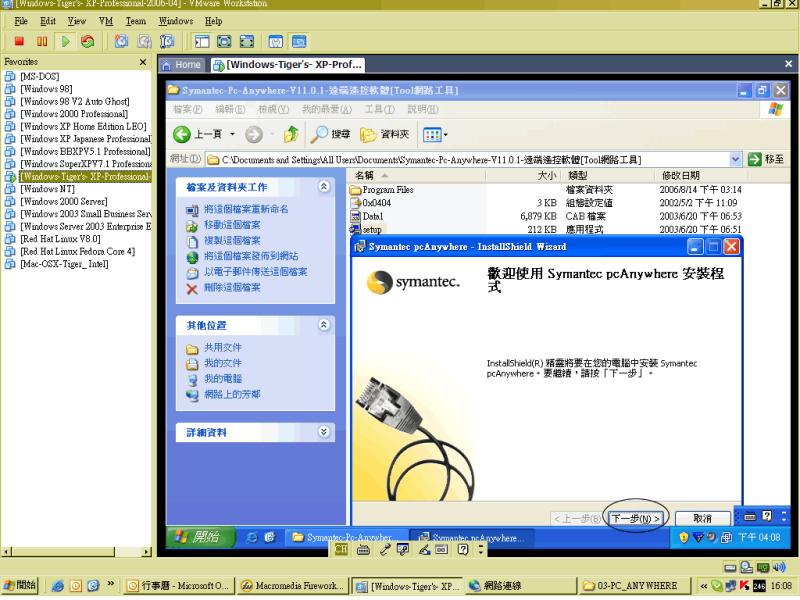Open the Team menu
800x600 pixels.
tap(136, 21)
